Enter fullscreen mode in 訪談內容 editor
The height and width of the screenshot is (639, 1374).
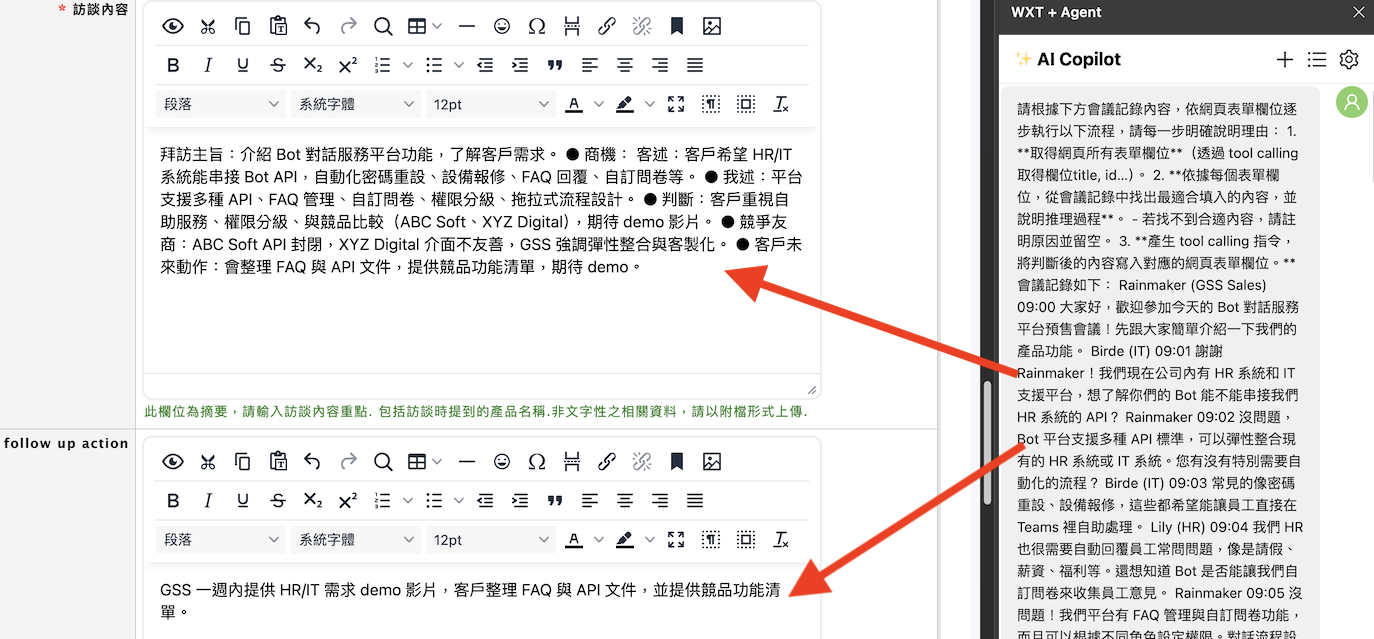point(675,104)
